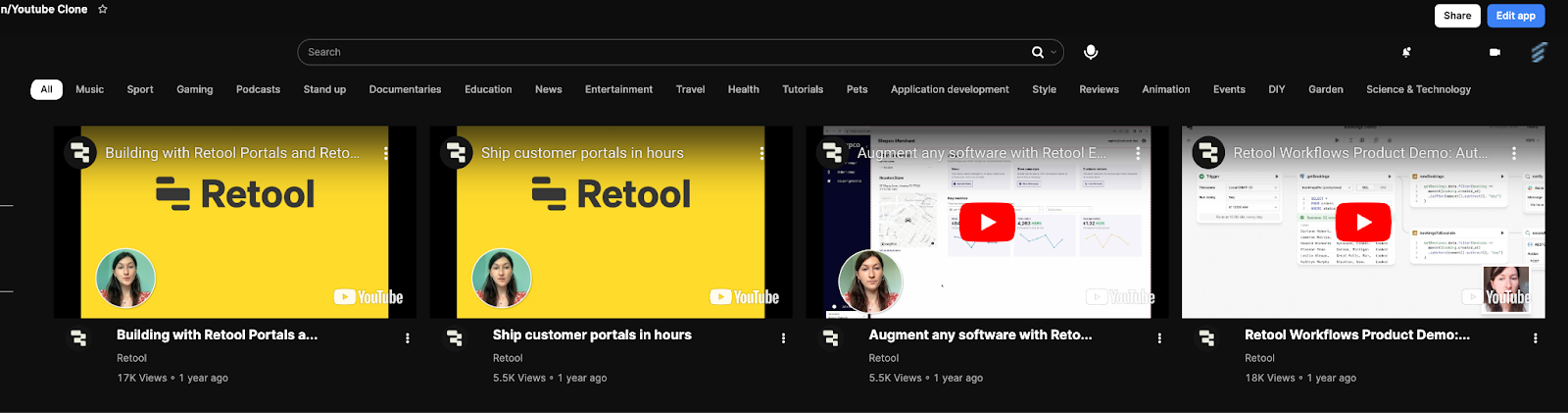Select the News category
Screen dimensions: 1568x413
point(549,89)
